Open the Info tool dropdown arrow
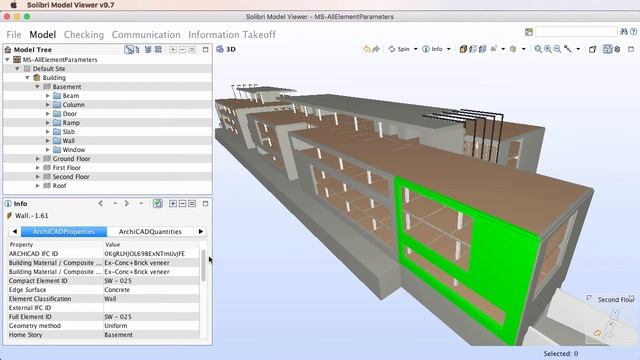Viewport: 640px width, 360px height. pos(449,49)
